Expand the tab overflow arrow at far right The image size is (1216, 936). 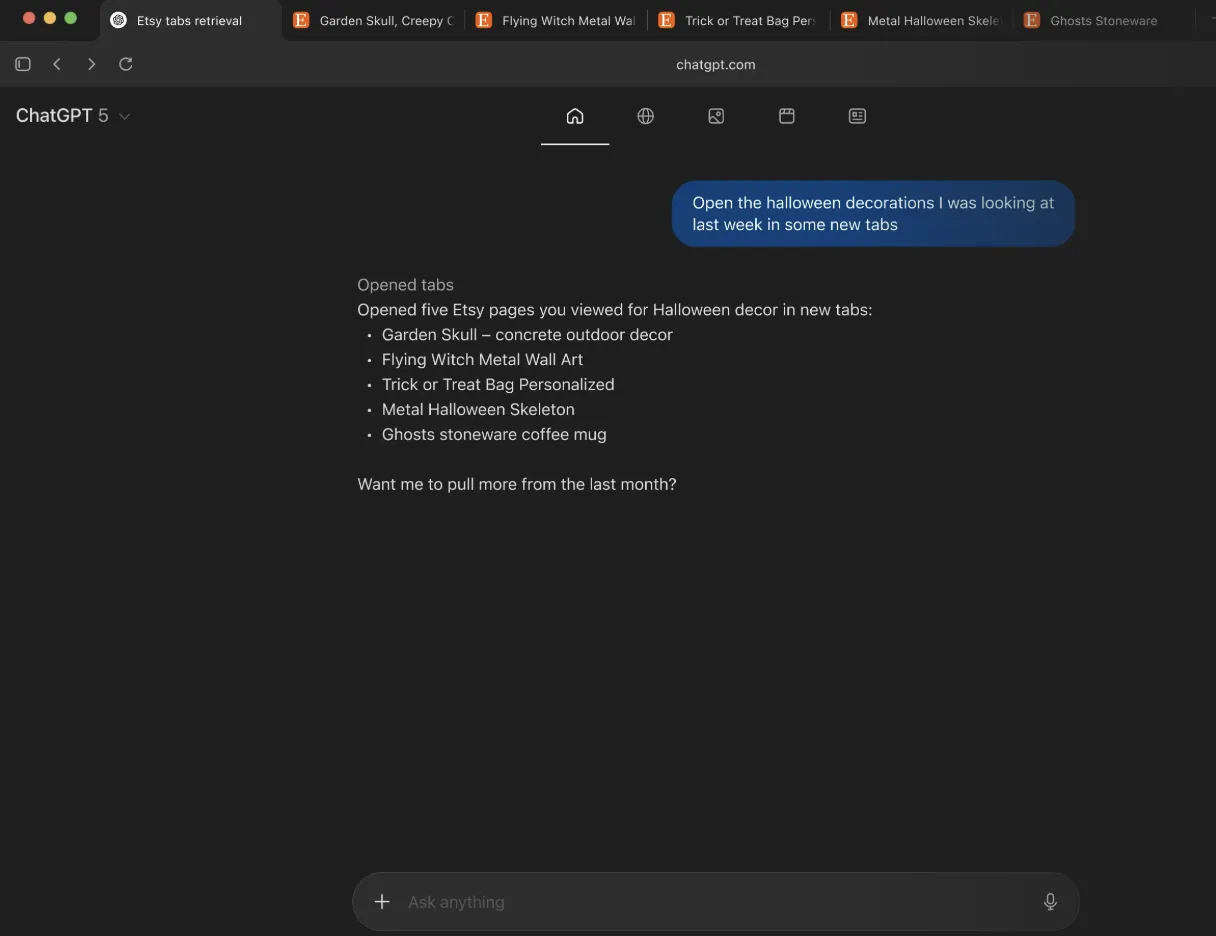coord(1211,20)
